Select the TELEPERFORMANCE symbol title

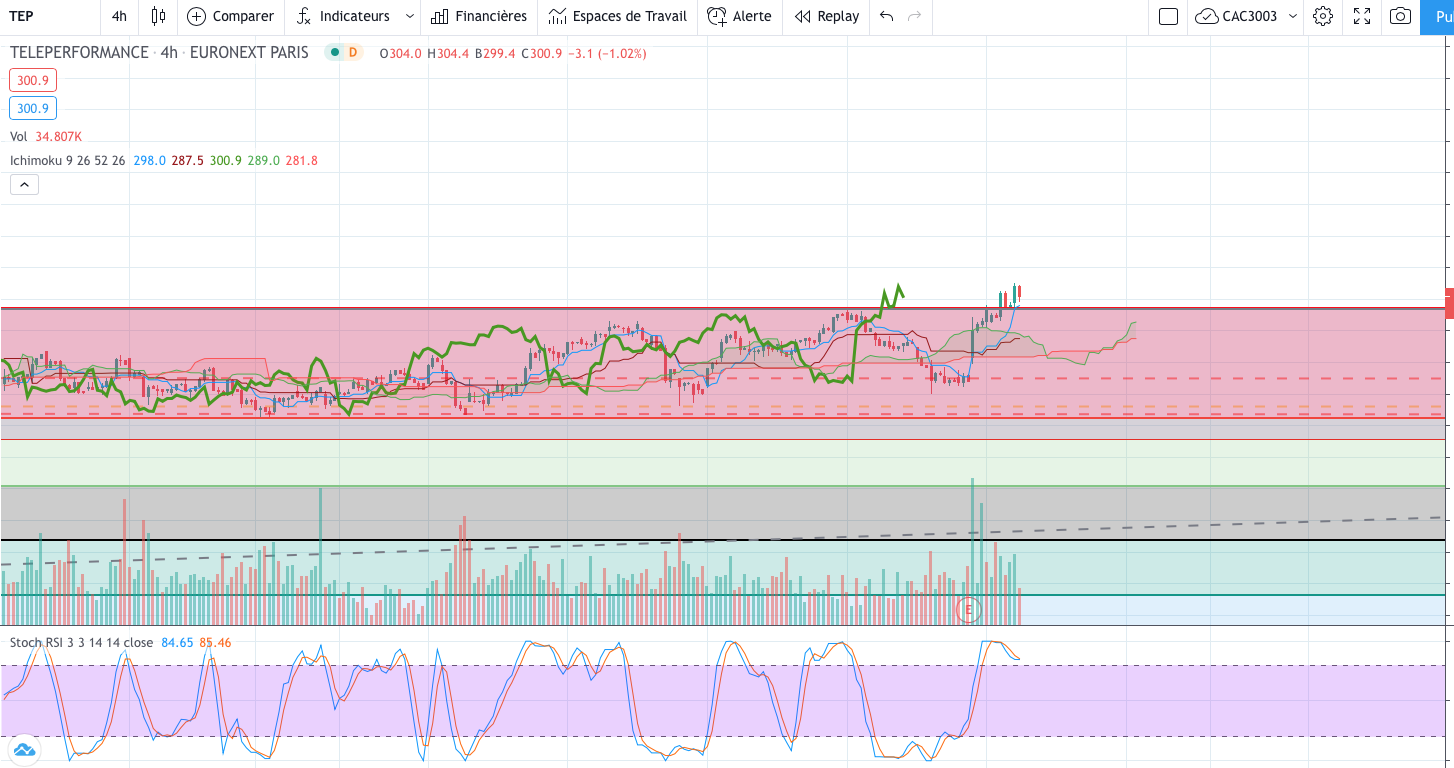(x=79, y=53)
